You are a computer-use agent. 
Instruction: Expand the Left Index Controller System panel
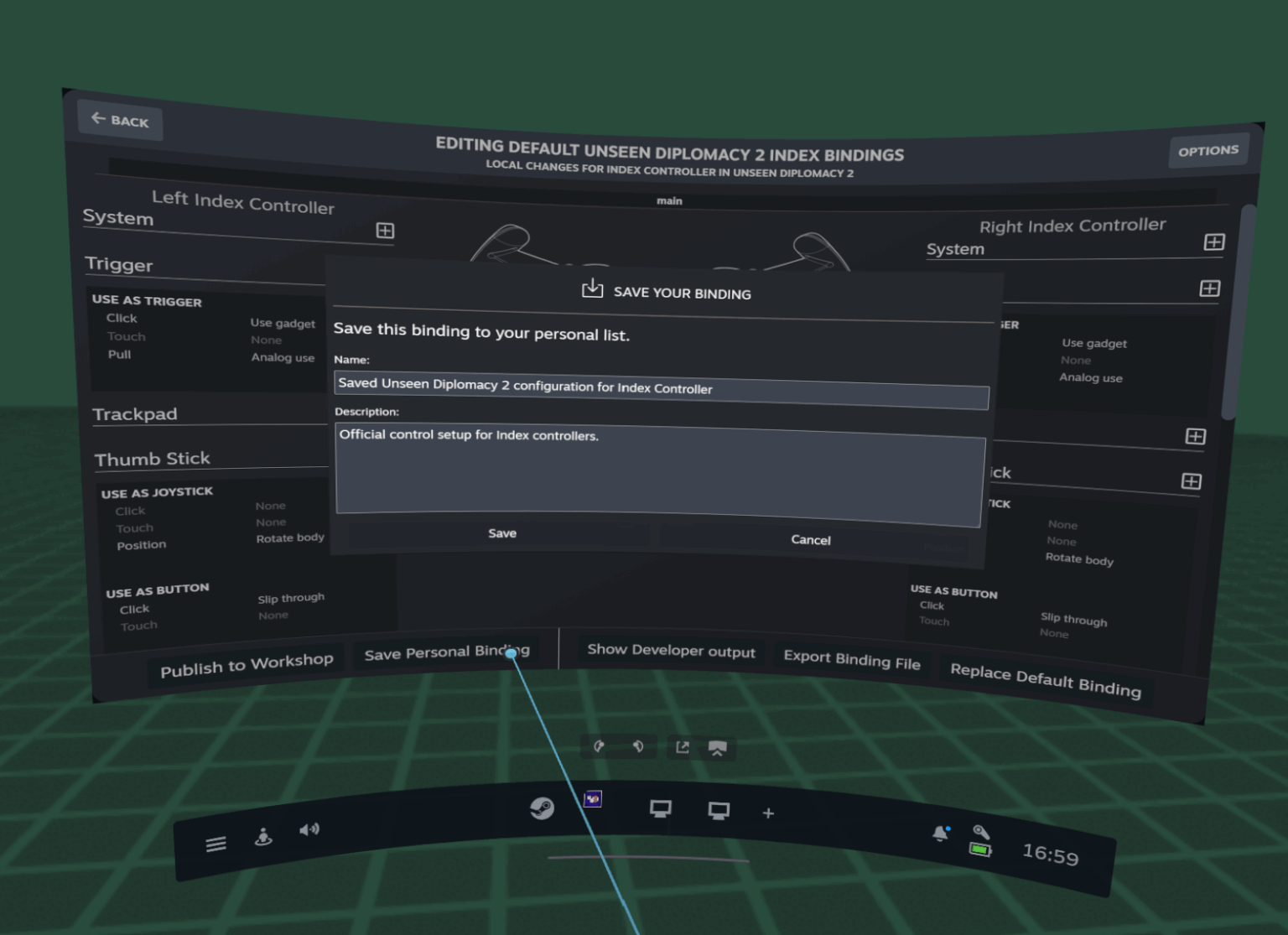click(385, 231)
